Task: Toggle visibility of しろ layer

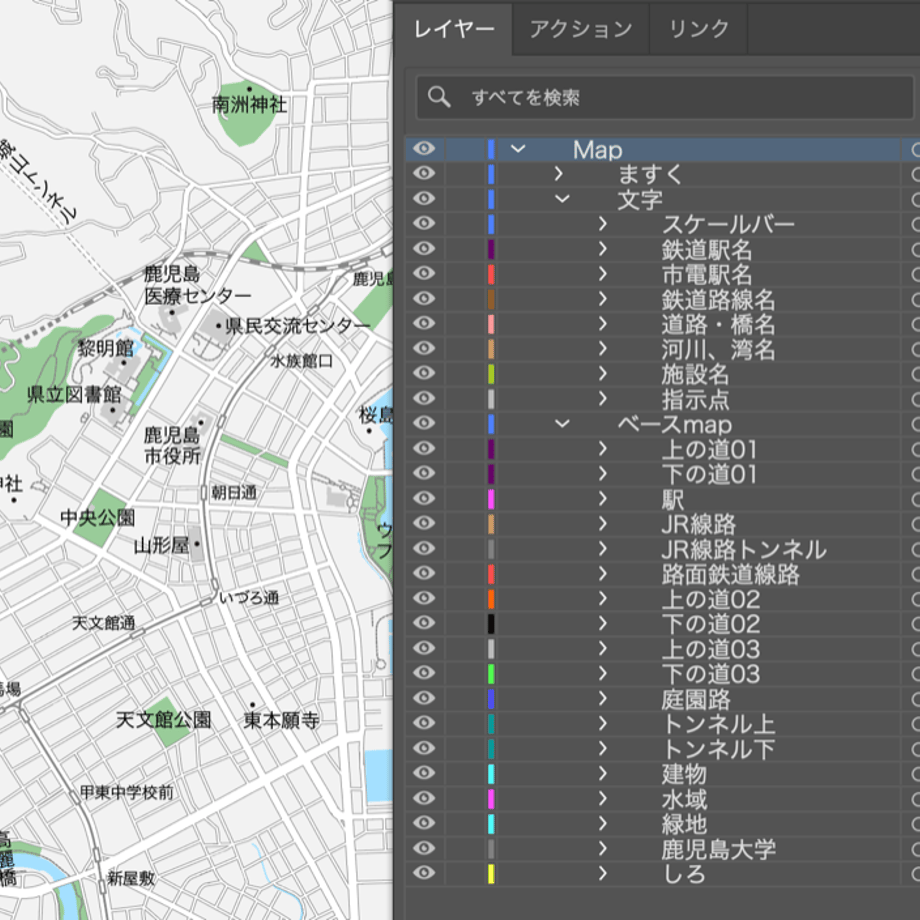Action: tap(424, 872)
